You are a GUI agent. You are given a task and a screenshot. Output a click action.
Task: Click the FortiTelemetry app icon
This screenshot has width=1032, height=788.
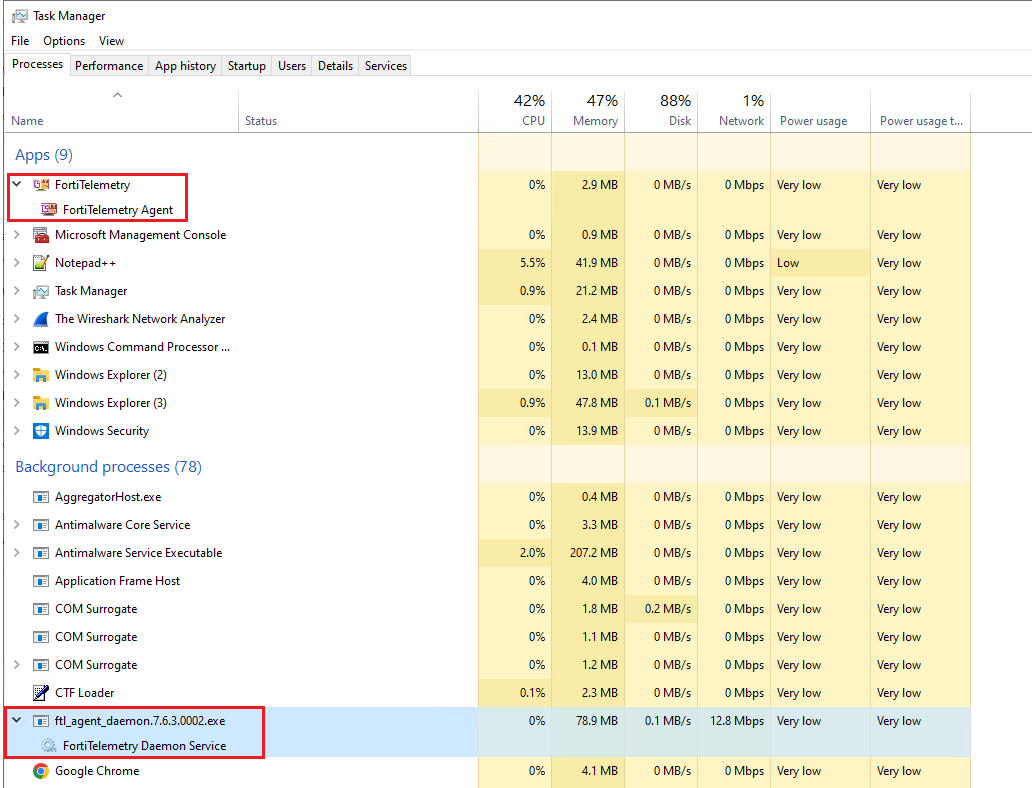41,185
